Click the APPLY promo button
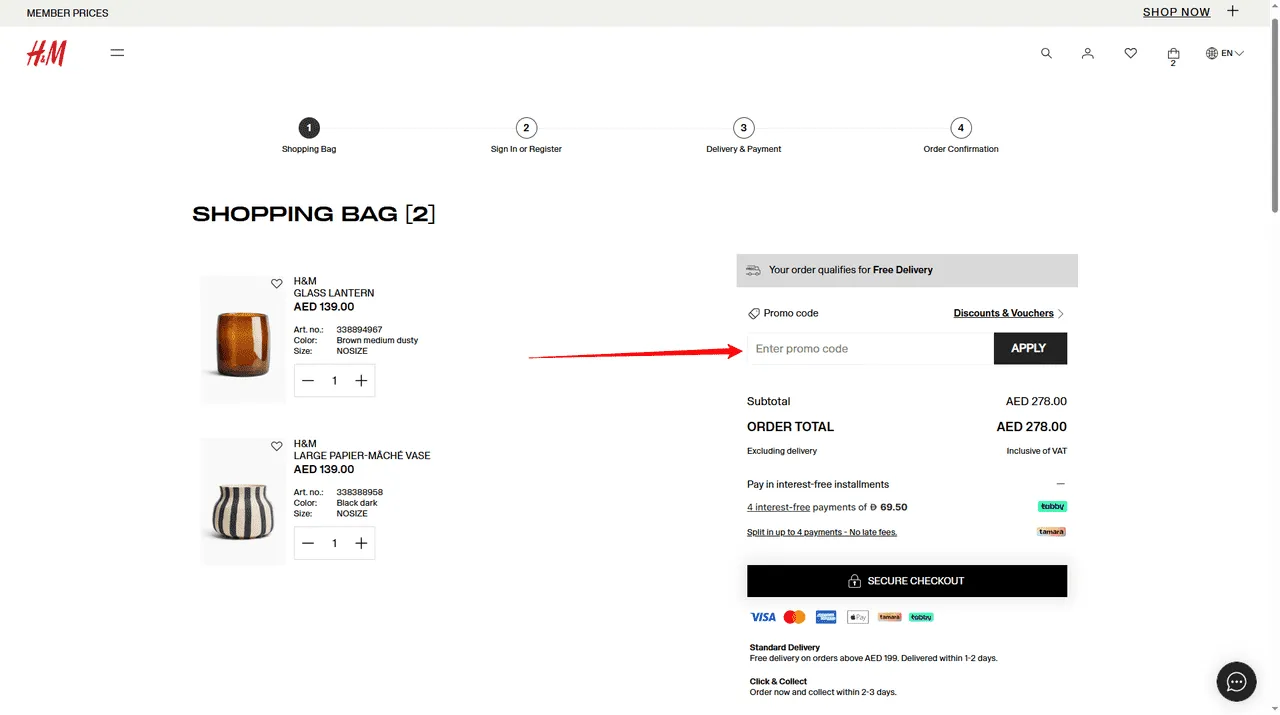 coord(1030,348)
